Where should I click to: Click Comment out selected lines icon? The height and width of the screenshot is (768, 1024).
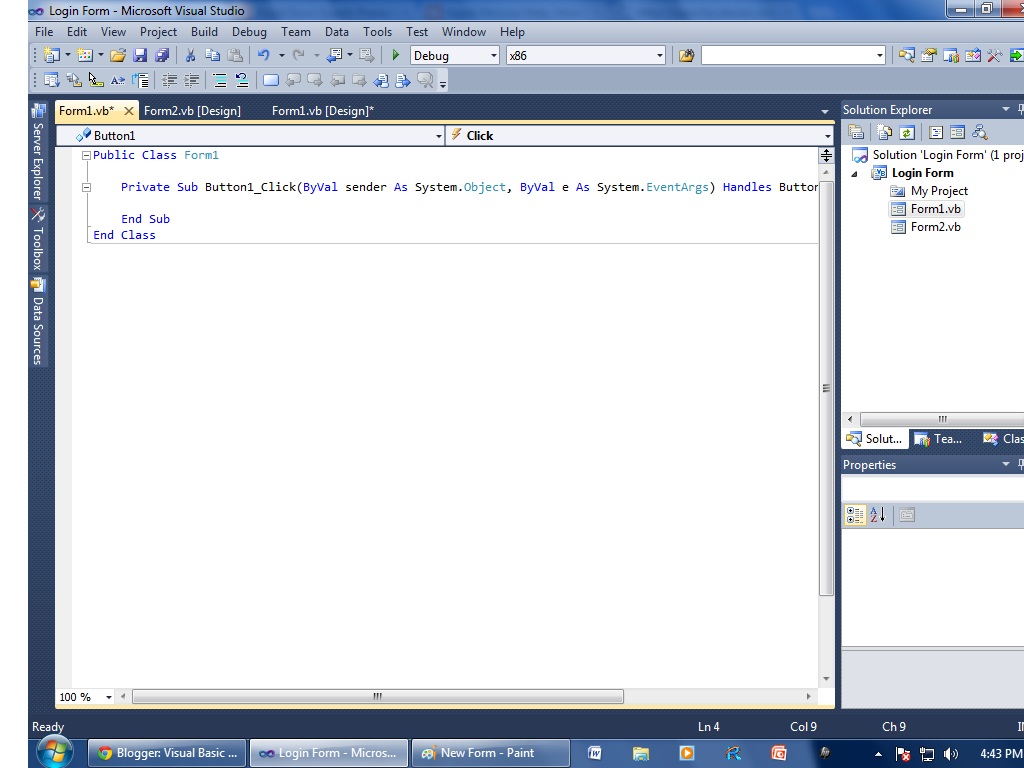coord(219,80)
